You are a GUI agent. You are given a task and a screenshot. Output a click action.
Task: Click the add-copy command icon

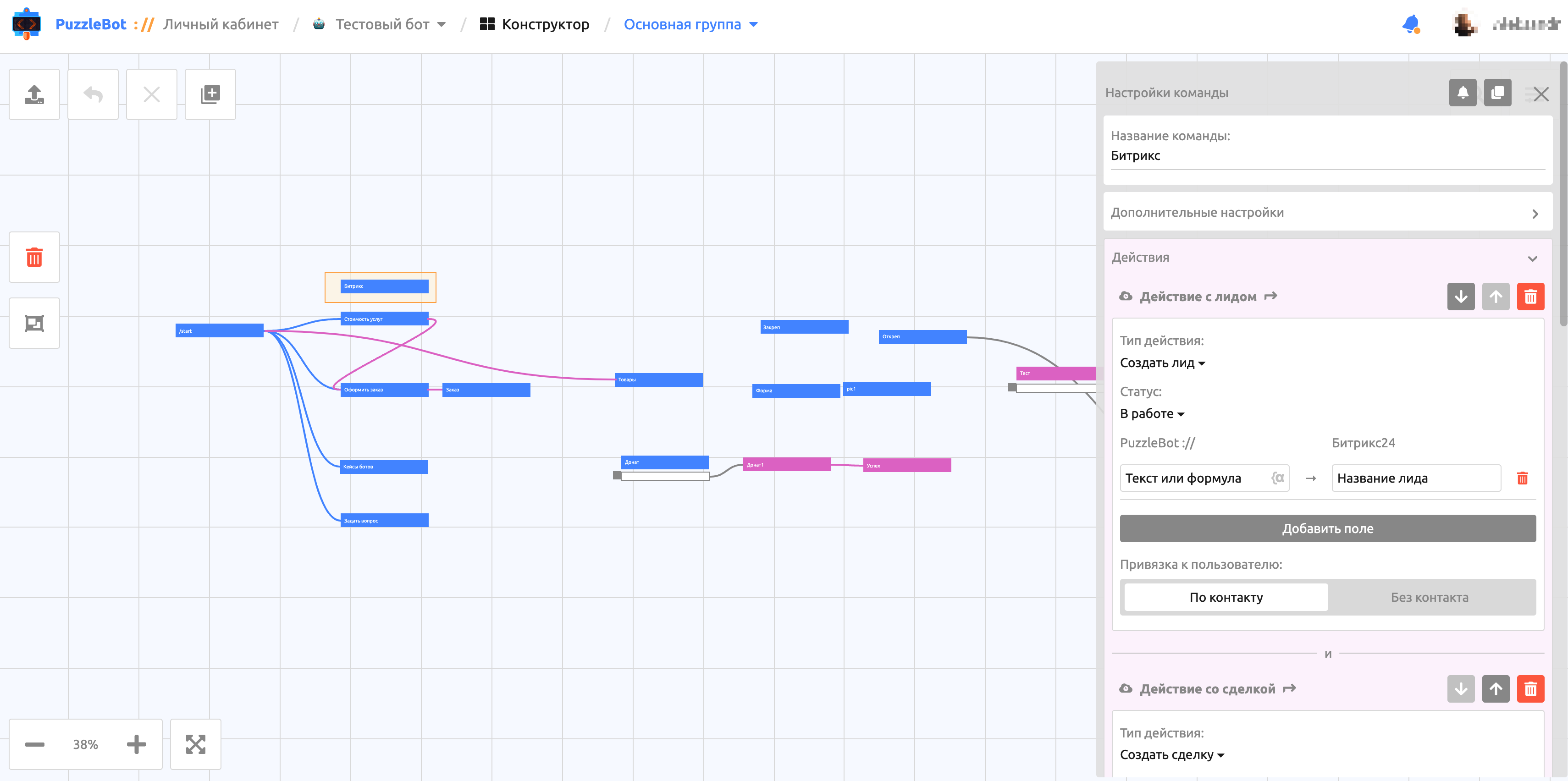(210, 94)
